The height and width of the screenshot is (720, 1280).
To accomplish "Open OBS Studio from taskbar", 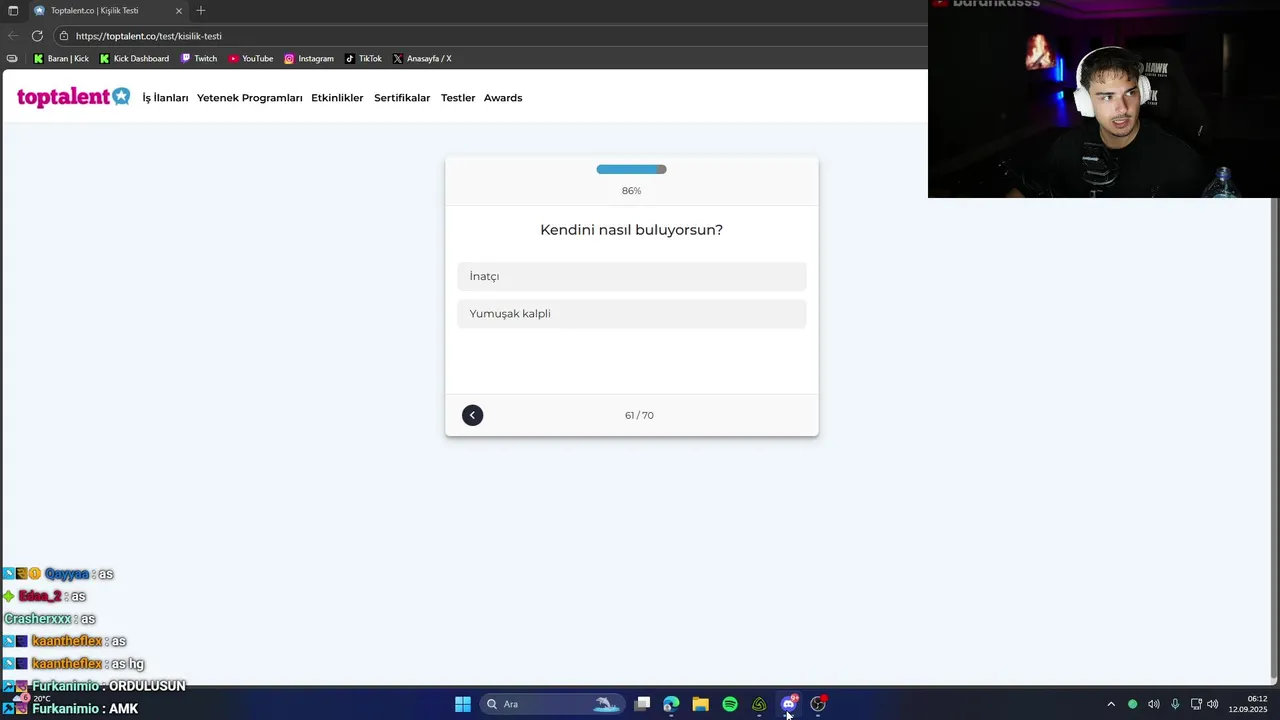I will 818,704.
